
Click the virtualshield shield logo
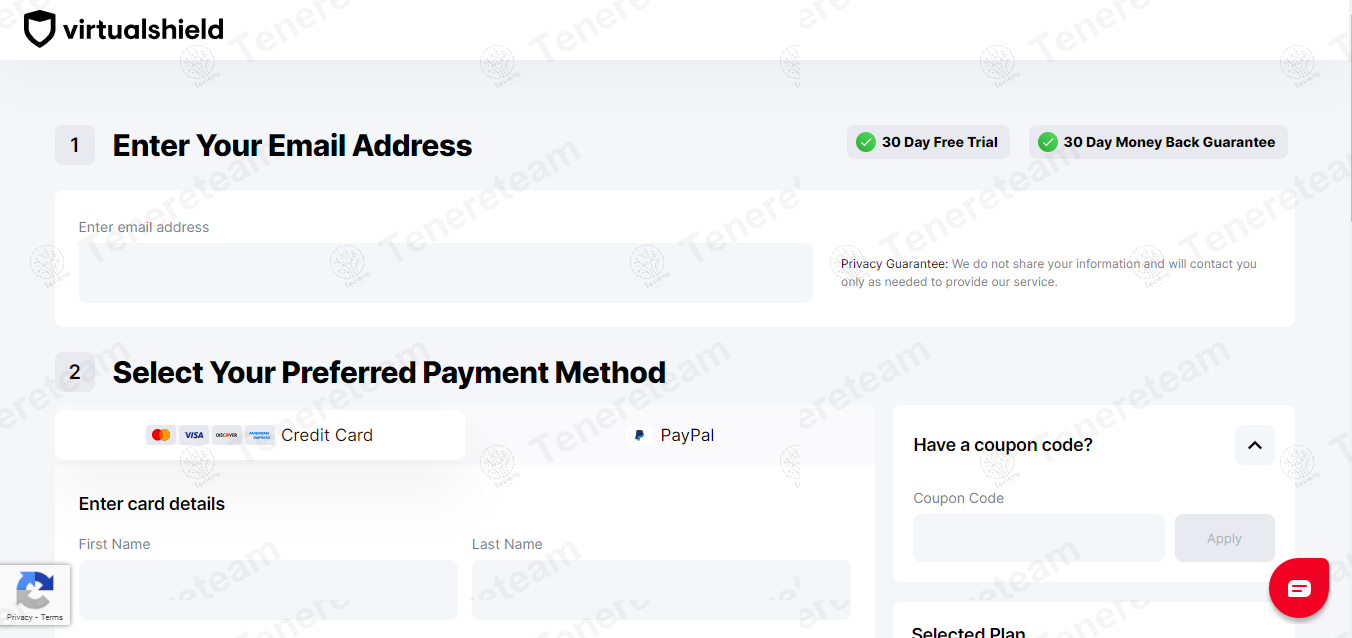pos(38,28)
